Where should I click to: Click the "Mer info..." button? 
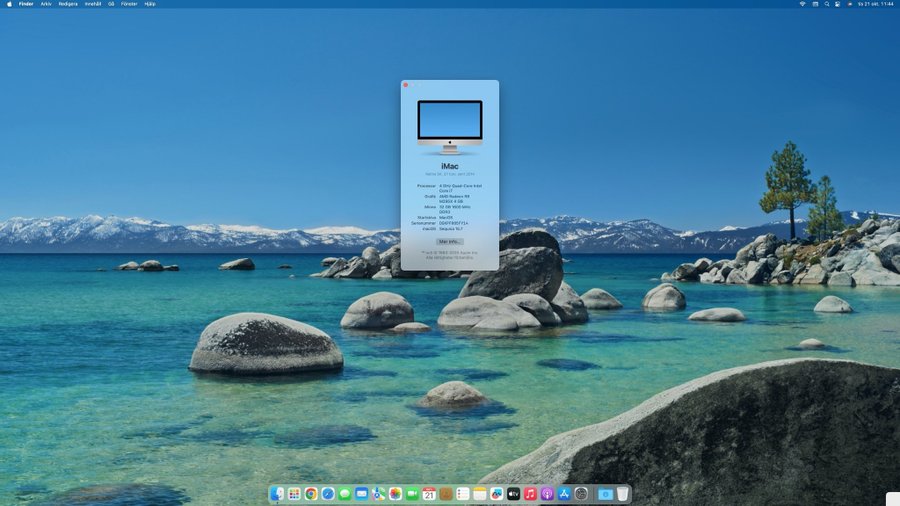coord(450,241)
